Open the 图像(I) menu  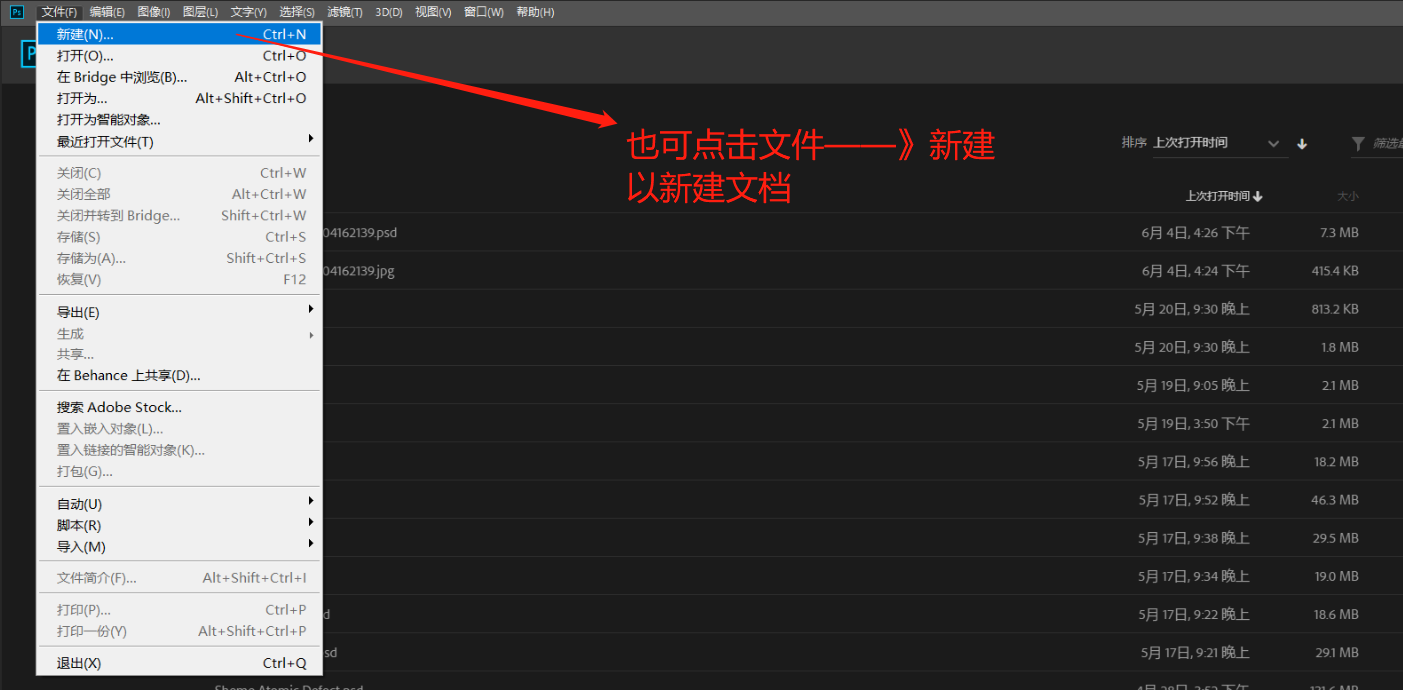coord(153,12)
